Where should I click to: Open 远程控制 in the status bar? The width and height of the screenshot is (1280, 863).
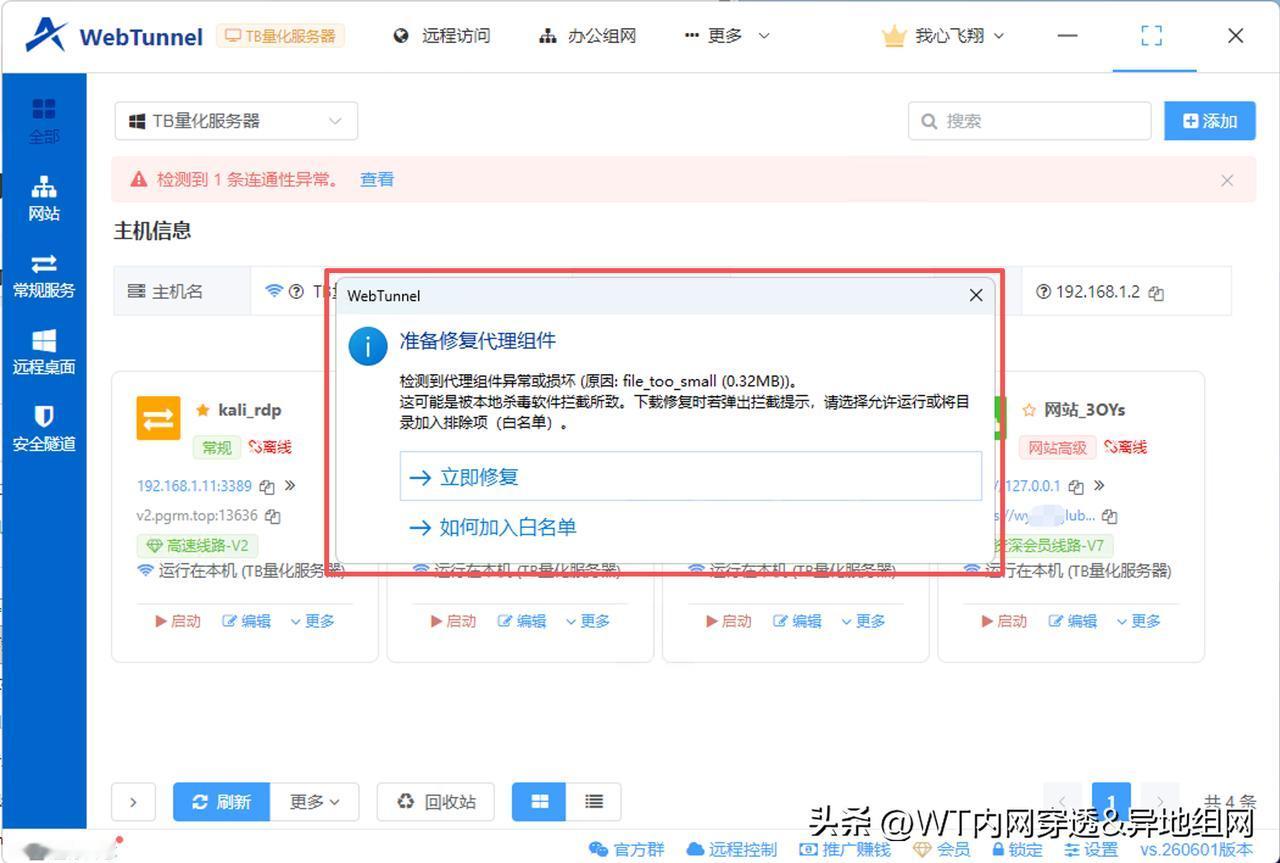[x=732, y=849]
